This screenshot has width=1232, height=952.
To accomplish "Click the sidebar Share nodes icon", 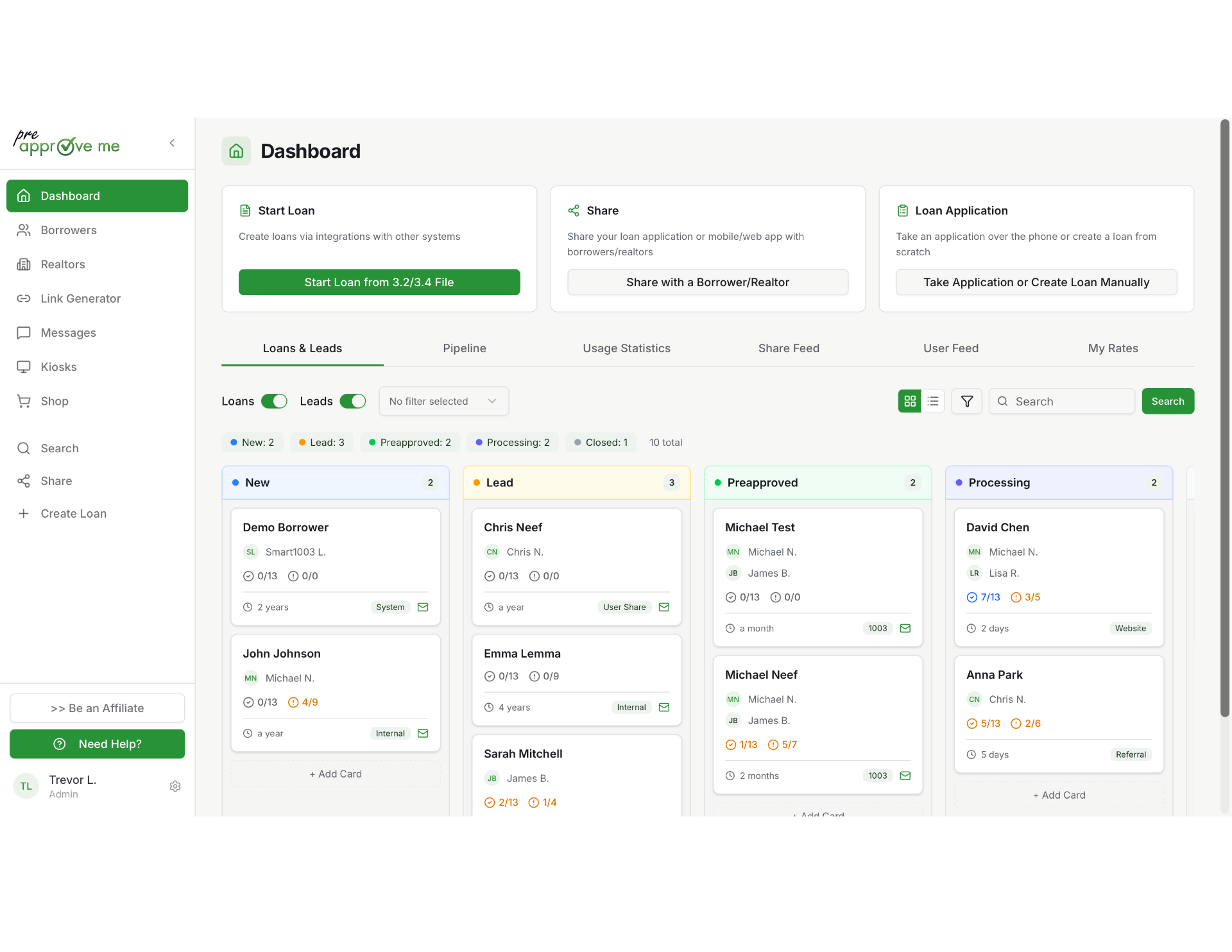I will point(24,481).
